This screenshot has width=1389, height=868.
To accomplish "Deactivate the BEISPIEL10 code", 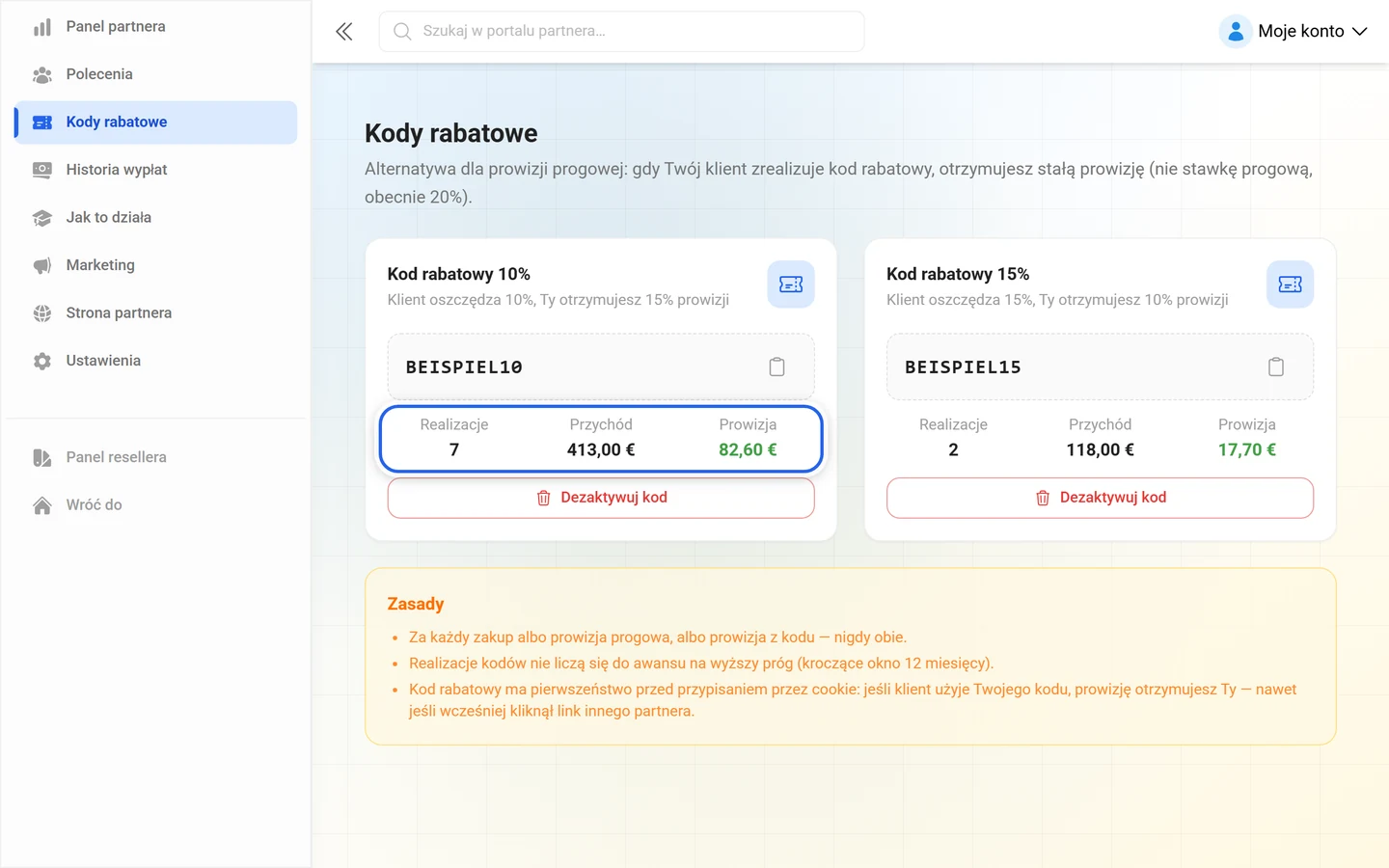I will click(x=601, y=498).
